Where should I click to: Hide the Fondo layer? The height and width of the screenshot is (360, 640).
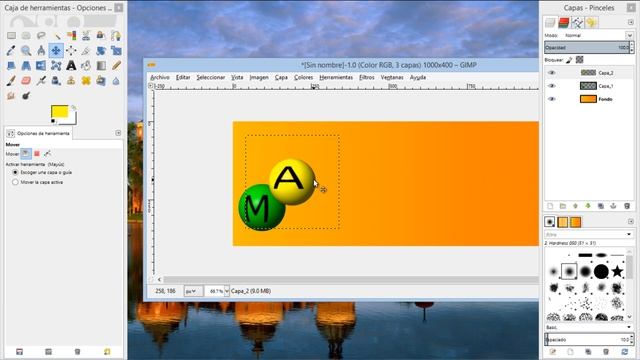coord(552,99)
